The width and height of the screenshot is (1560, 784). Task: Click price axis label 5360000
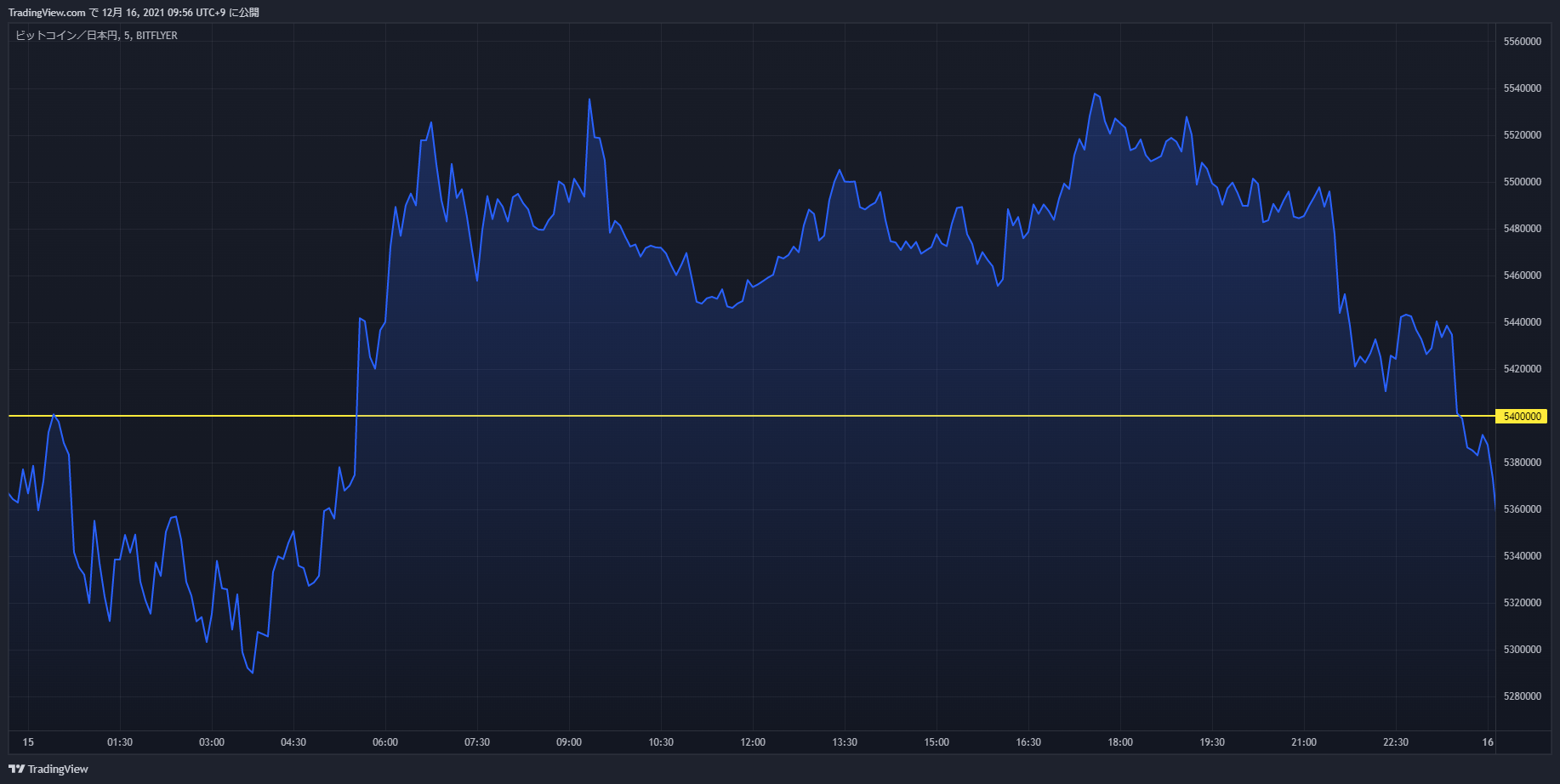pos(1523,509)
